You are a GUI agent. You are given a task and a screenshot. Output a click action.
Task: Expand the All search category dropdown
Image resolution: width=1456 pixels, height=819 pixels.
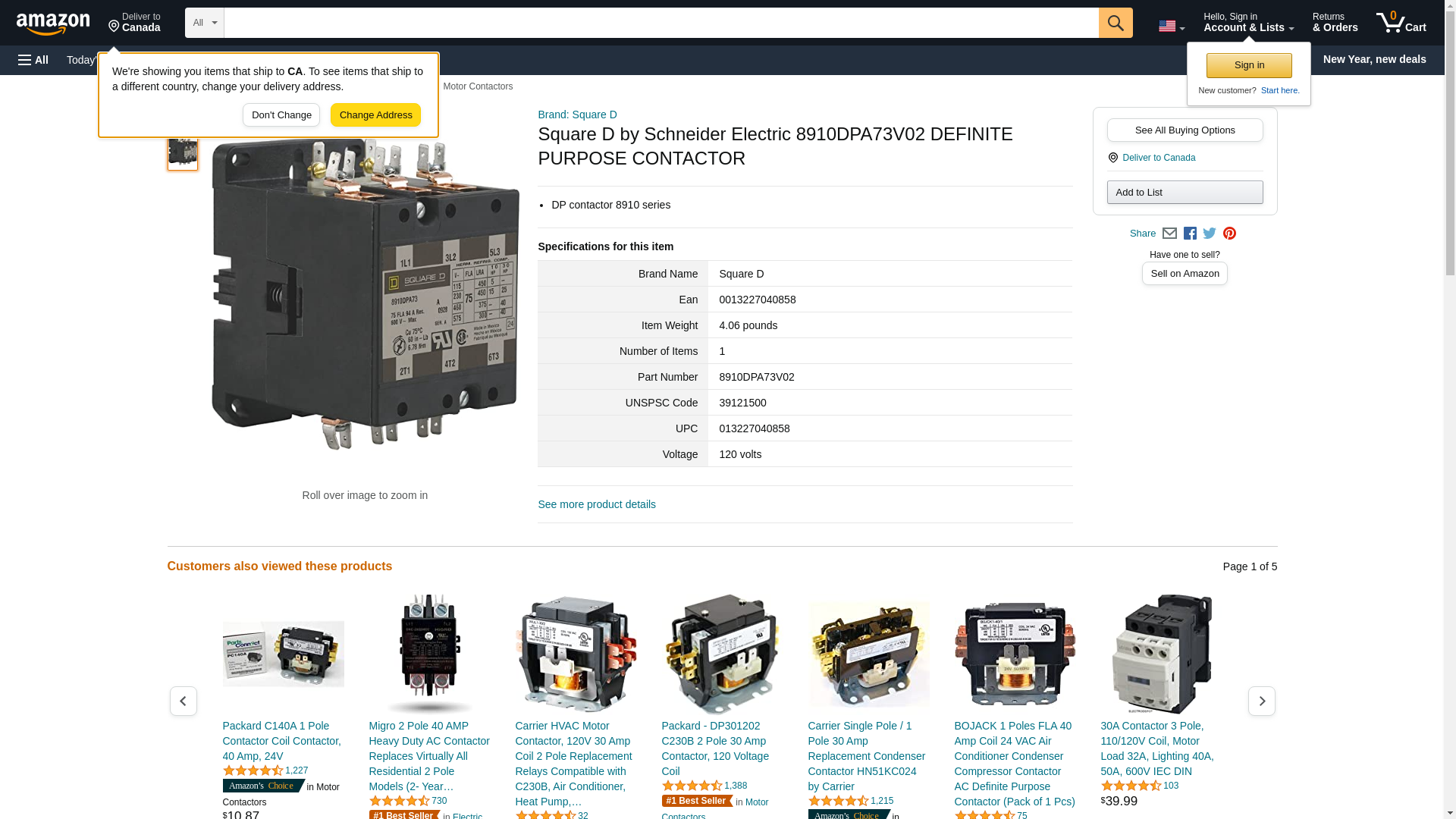[204, 23]
